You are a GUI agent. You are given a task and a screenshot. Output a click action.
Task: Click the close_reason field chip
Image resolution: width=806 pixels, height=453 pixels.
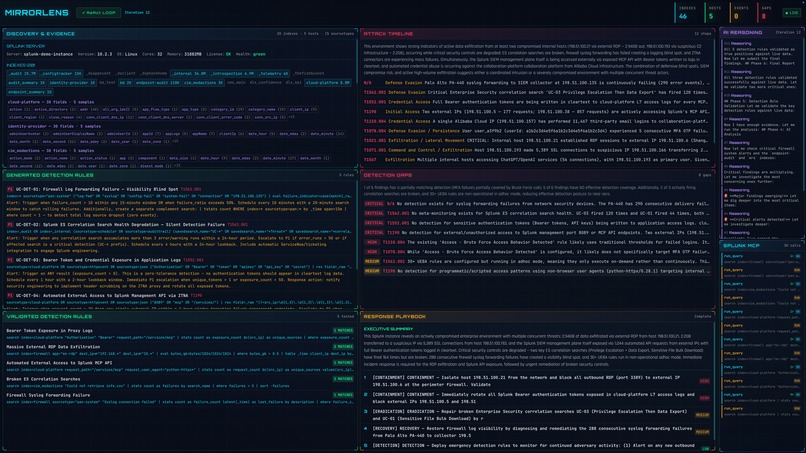[64, 117]
